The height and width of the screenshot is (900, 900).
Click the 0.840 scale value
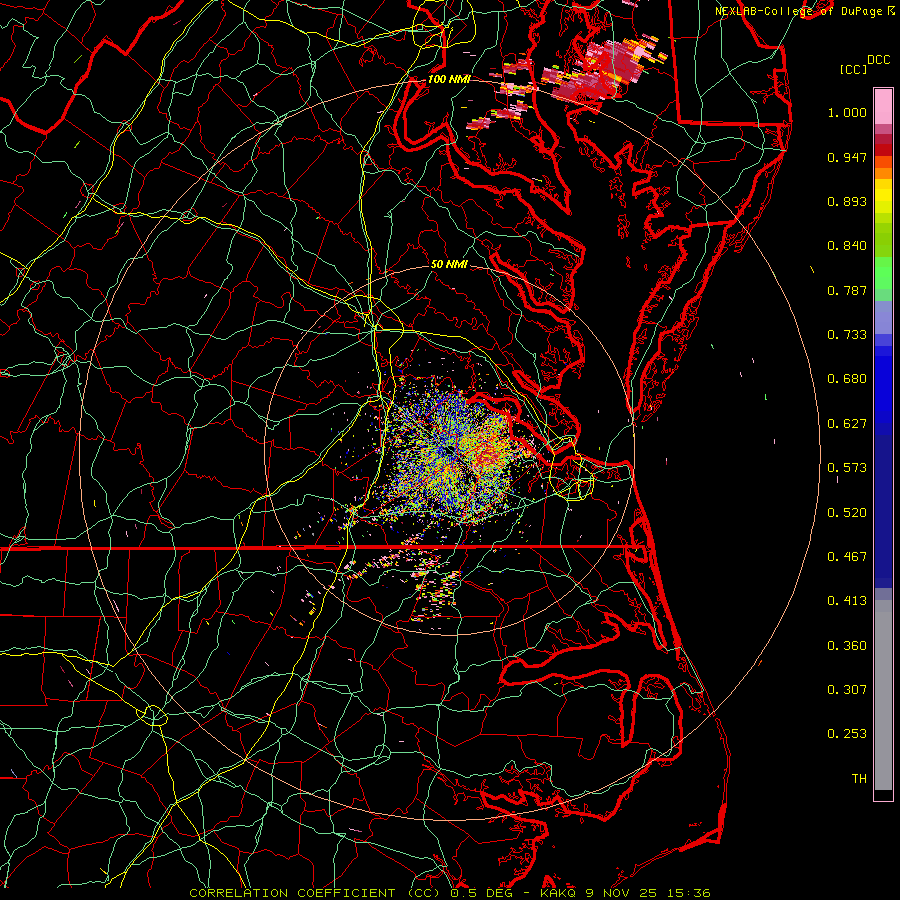tap(847, 246)
